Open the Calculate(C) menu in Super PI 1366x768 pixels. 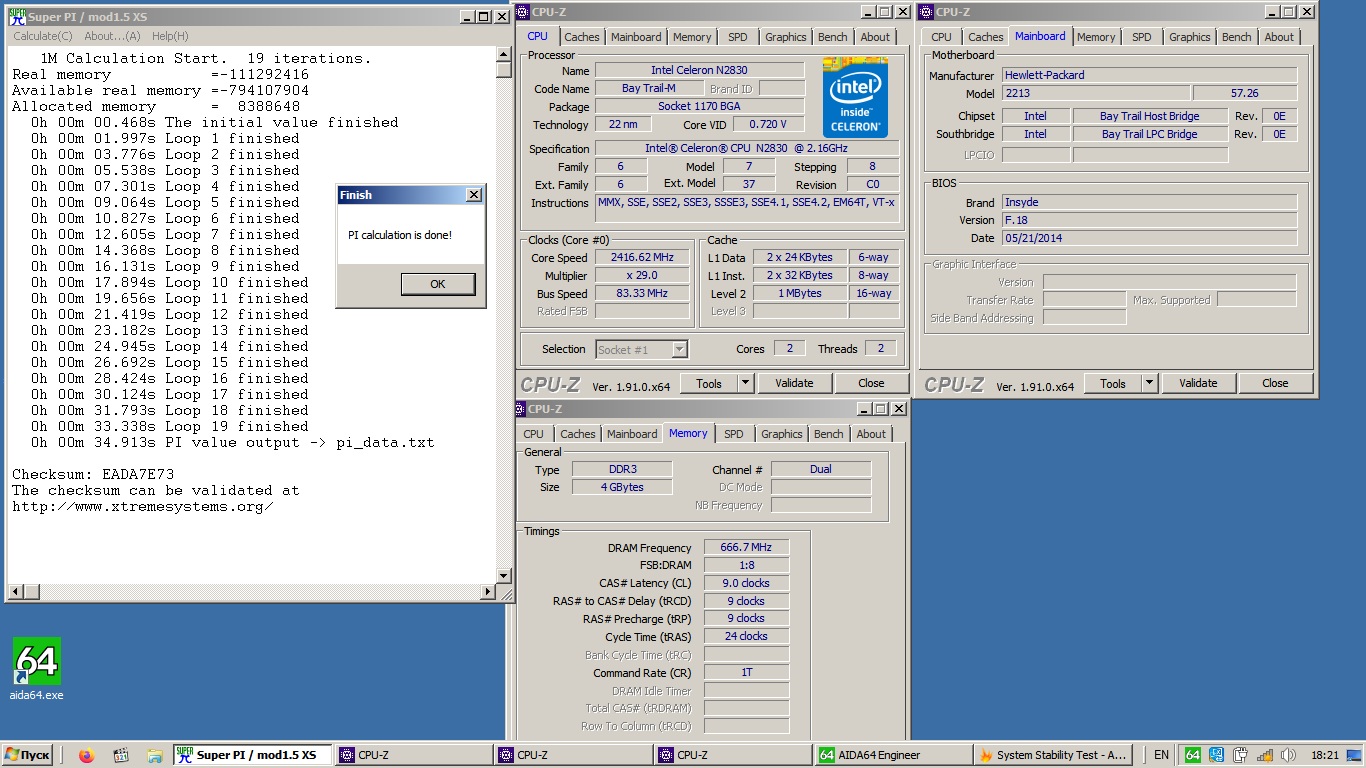(43, 36)
